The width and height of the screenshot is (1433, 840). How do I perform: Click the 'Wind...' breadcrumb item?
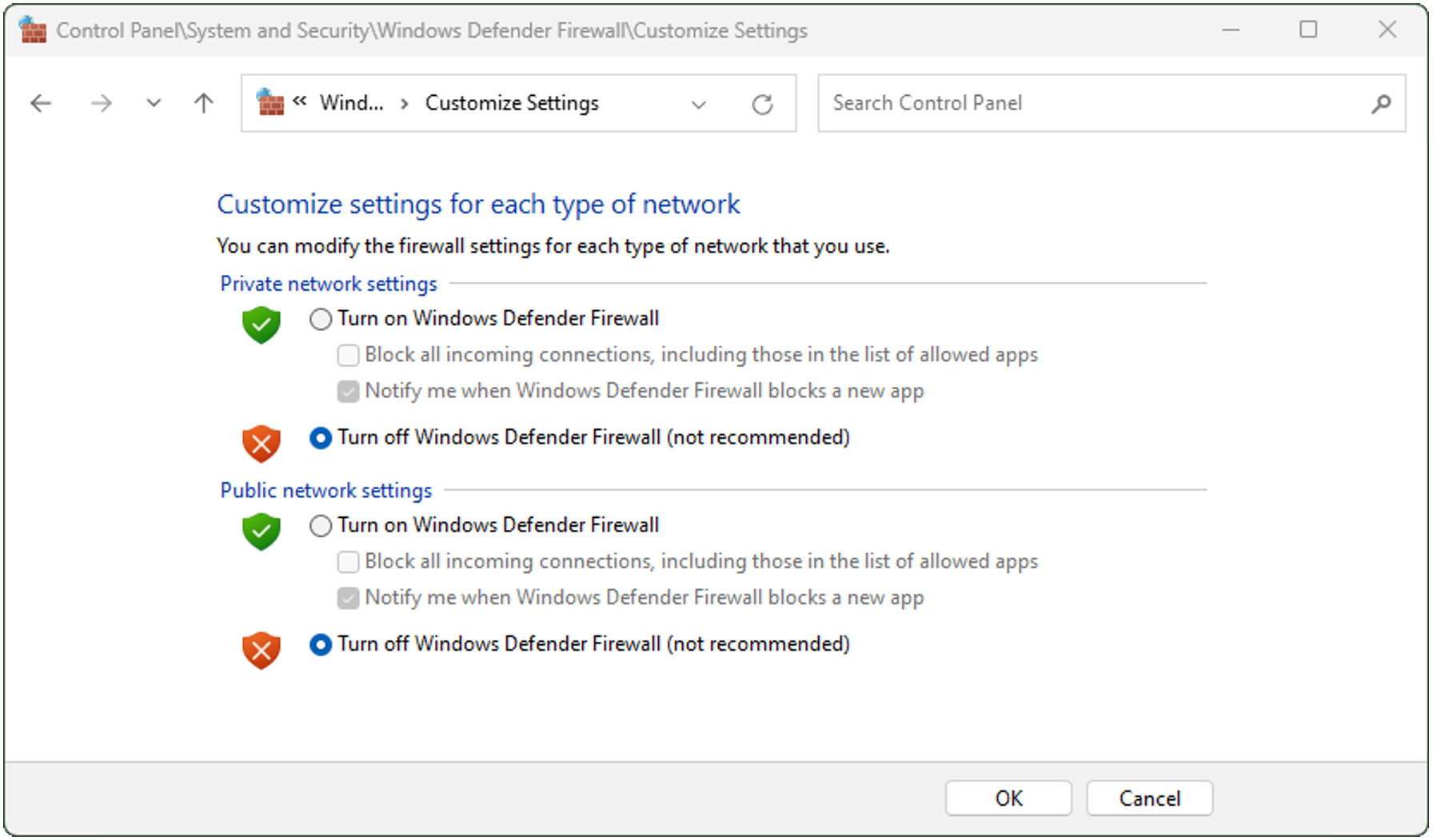click(352, 103)
